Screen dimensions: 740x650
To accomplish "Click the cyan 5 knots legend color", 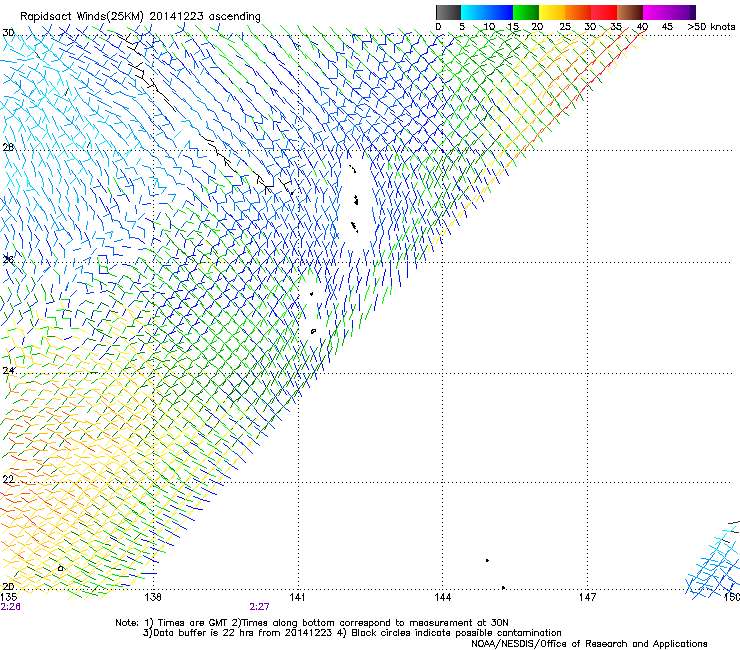I will pos(474,12).
